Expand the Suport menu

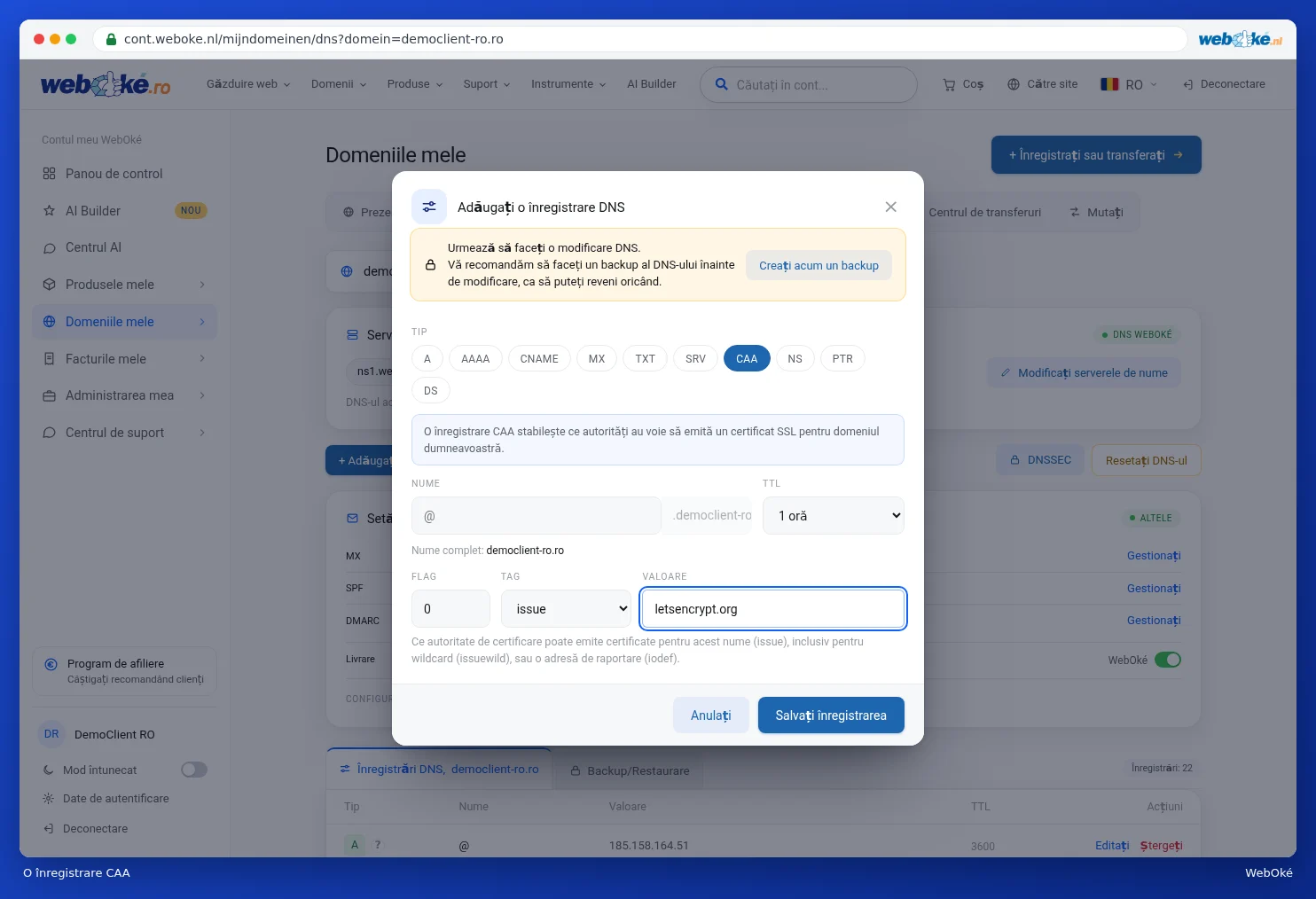coord(487,84)
